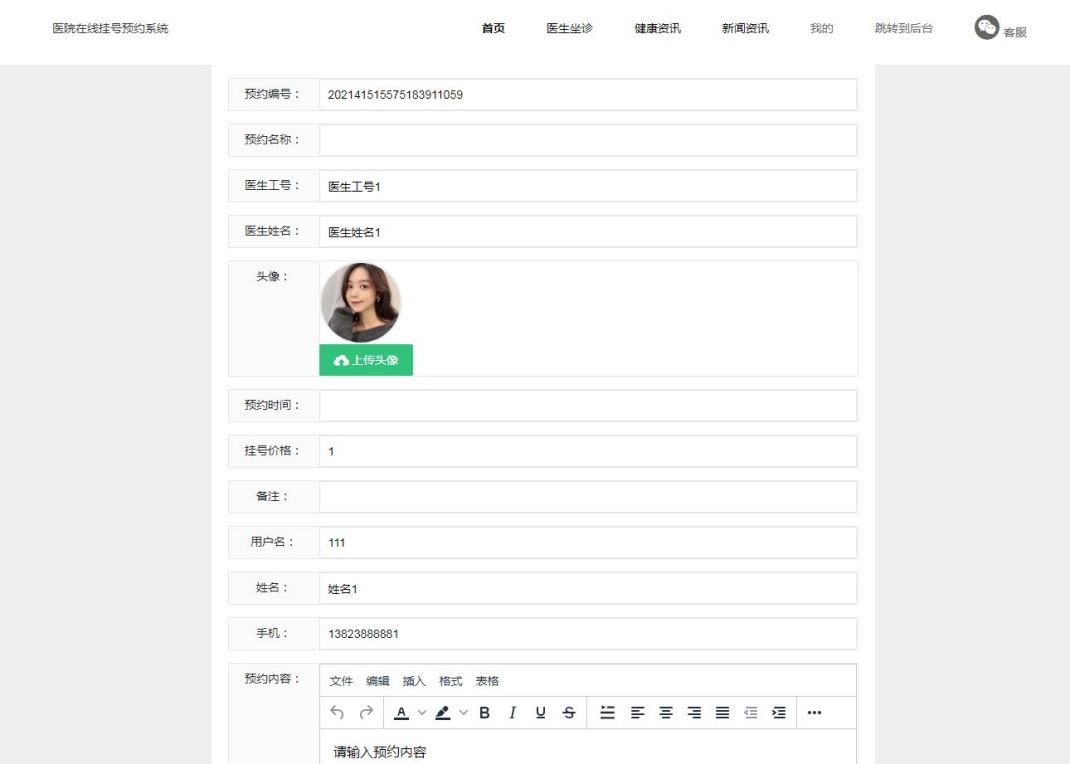Screen dimensions: 1070x764
Task: Click the 手机 input field
Action: pyautogui.click(x=588, y=634)
